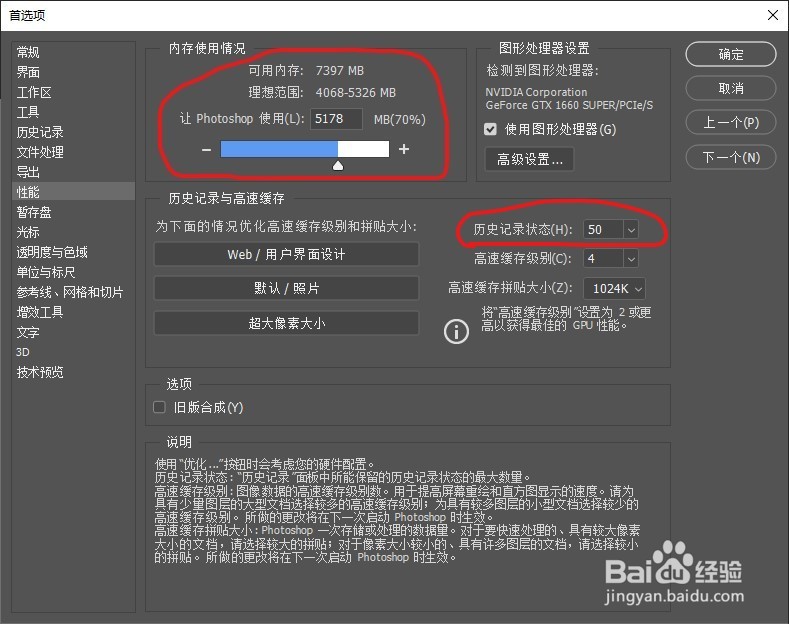This screenshot has height=624, width=789.
Task: Click GeForce GTX 1660 SUPER text
Action: pos(569,105)
